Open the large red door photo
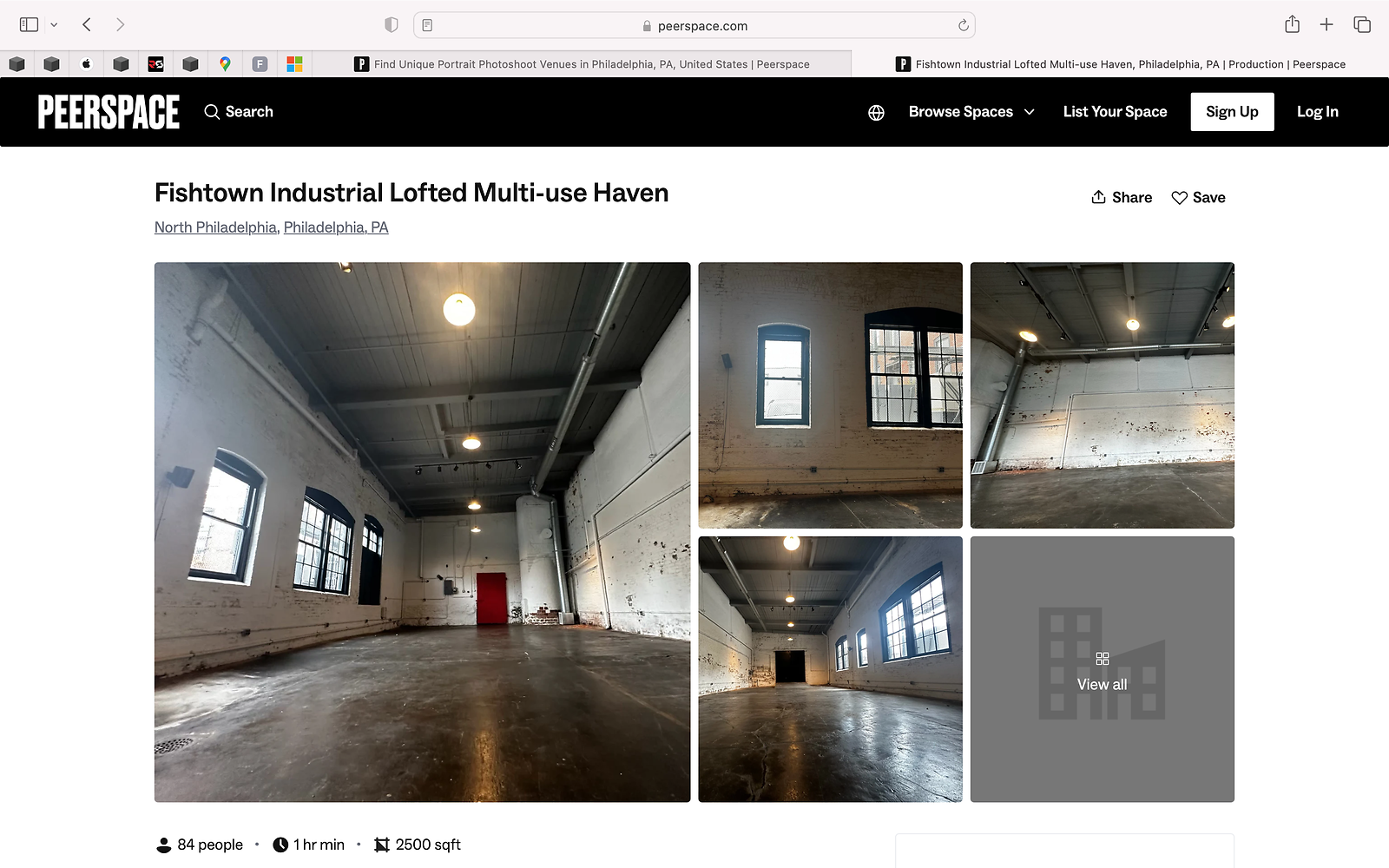Image resolution: width=1389 pixels, height=868 pixels. point(422,532)
